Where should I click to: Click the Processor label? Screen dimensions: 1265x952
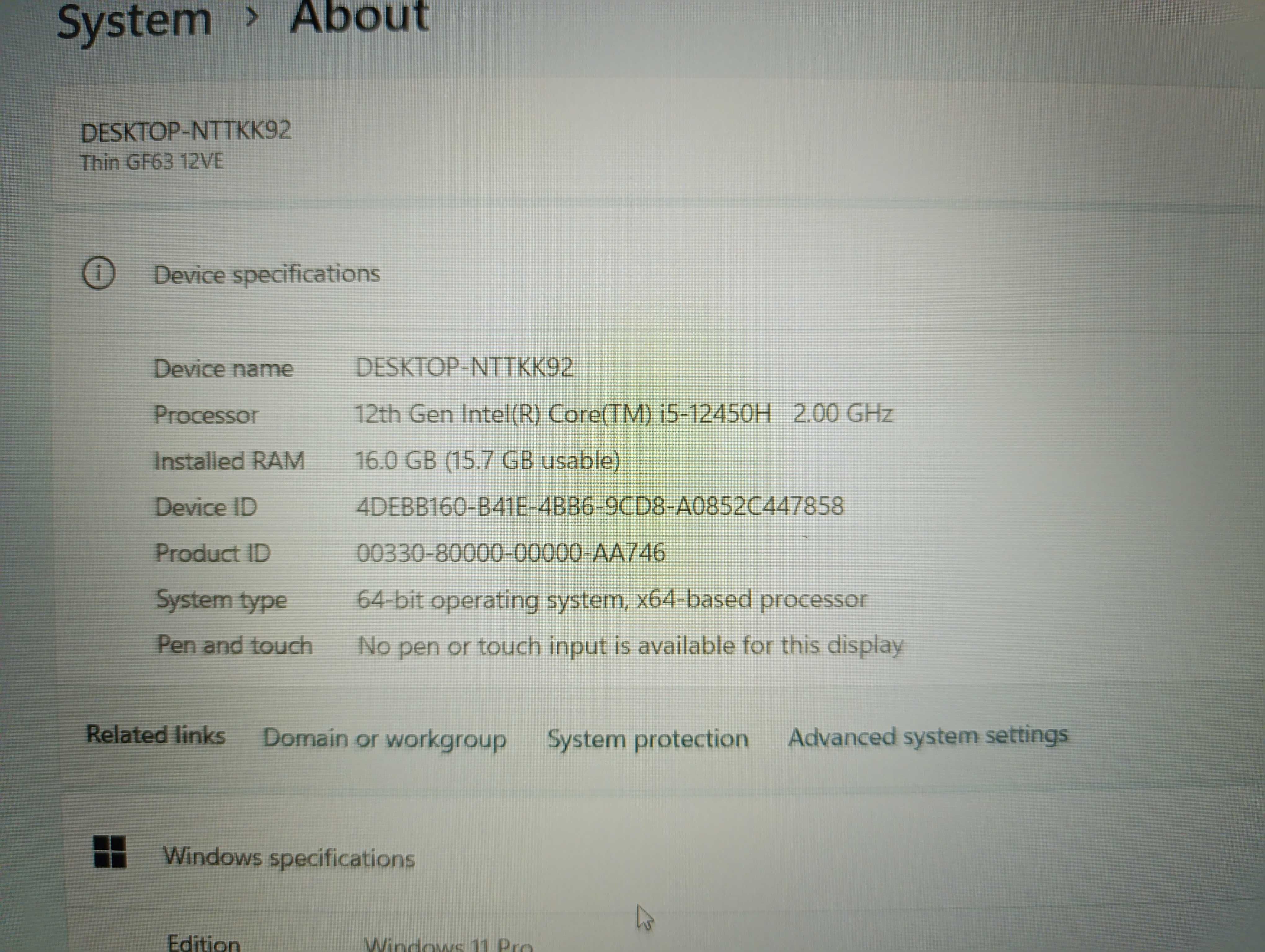(206, 415)
